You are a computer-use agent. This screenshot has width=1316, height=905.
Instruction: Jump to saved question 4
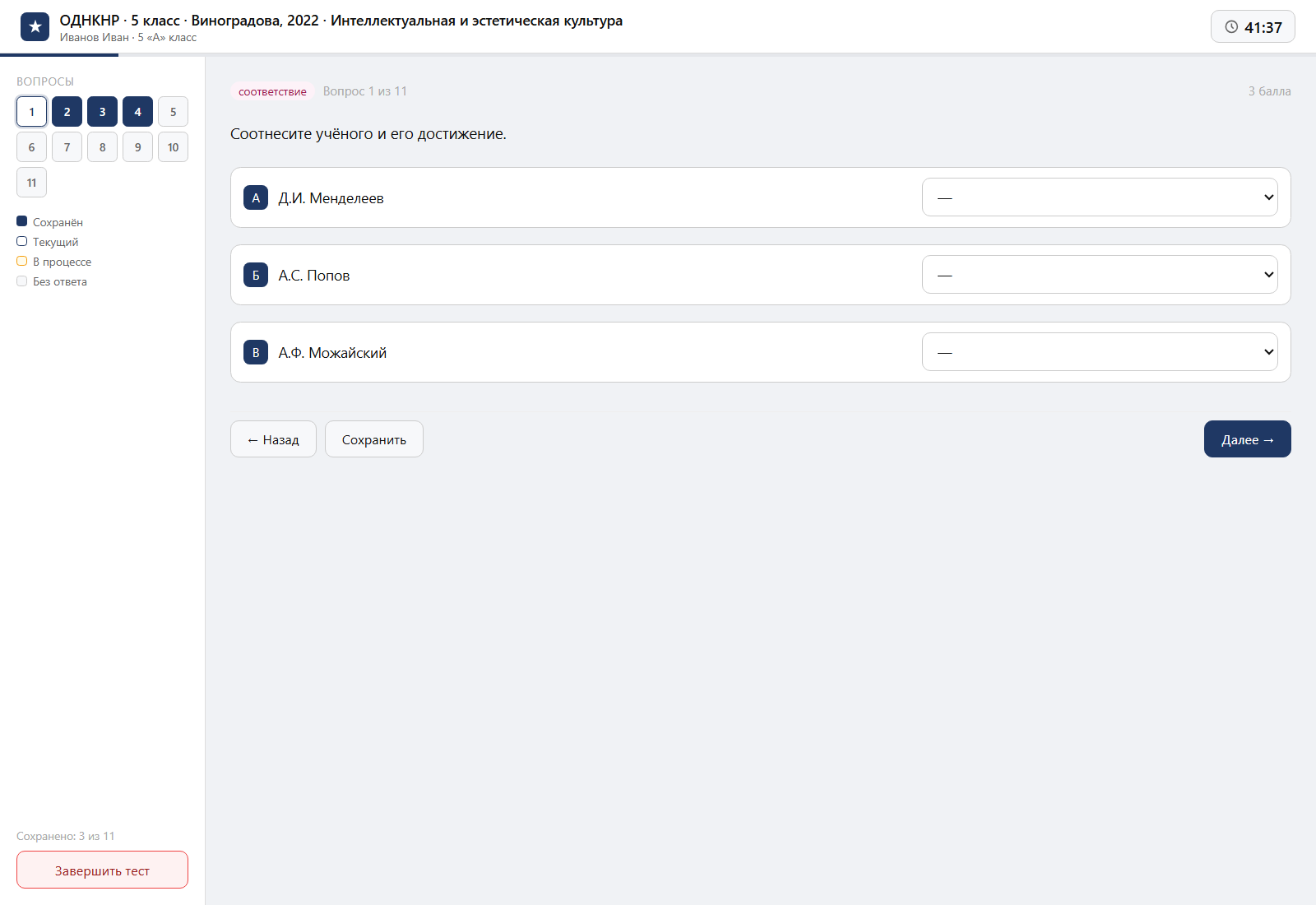tap(137, 112)
